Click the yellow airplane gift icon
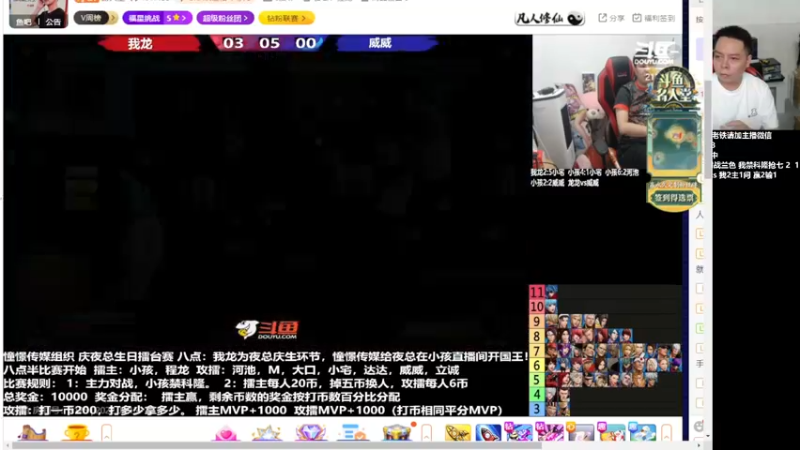Image resolution: width=800 pixels, height=450 pixels. pyautogui.click(x=458, y=433)
